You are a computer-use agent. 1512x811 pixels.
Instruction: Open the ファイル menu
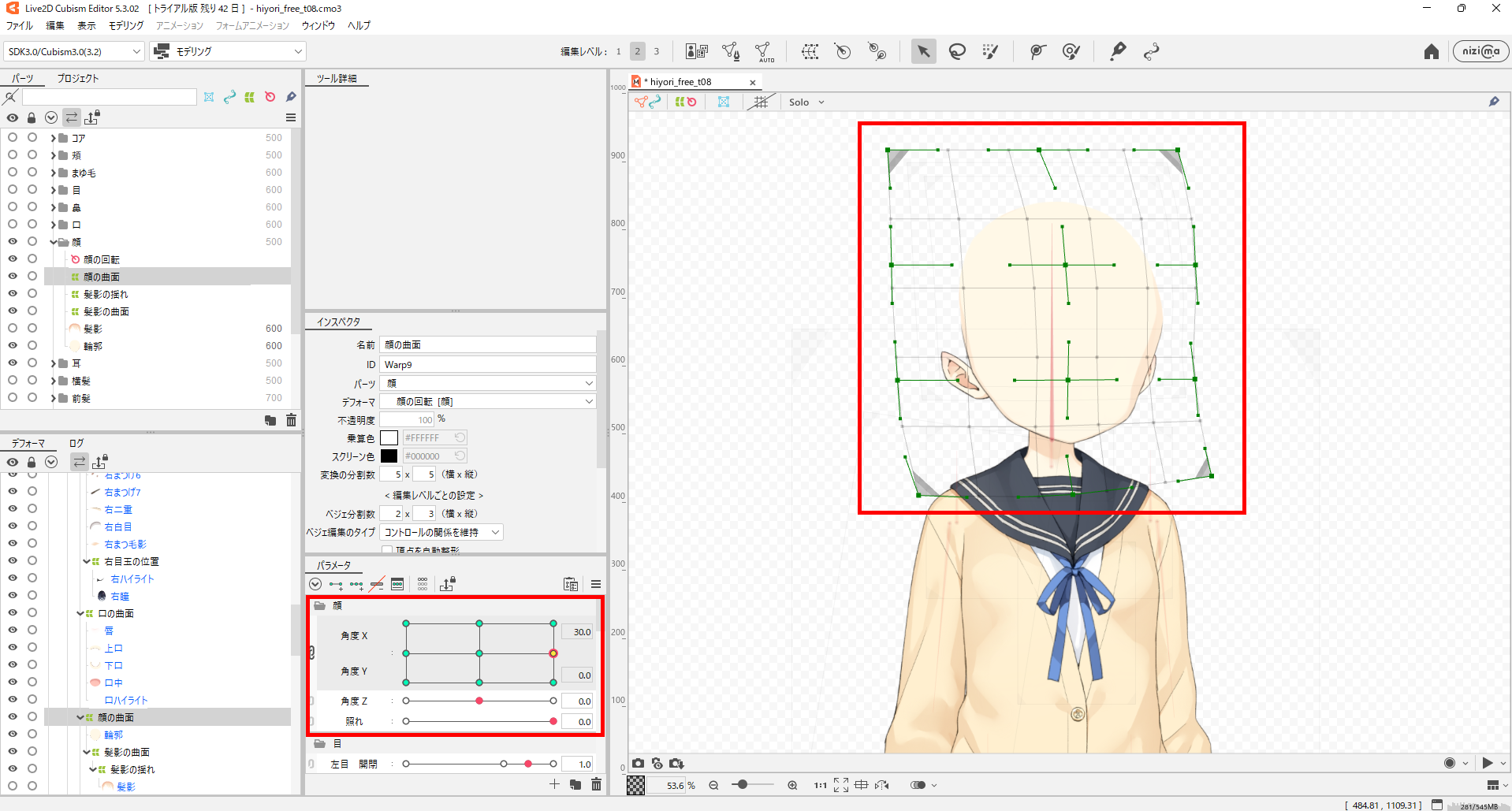click(20, 25)
